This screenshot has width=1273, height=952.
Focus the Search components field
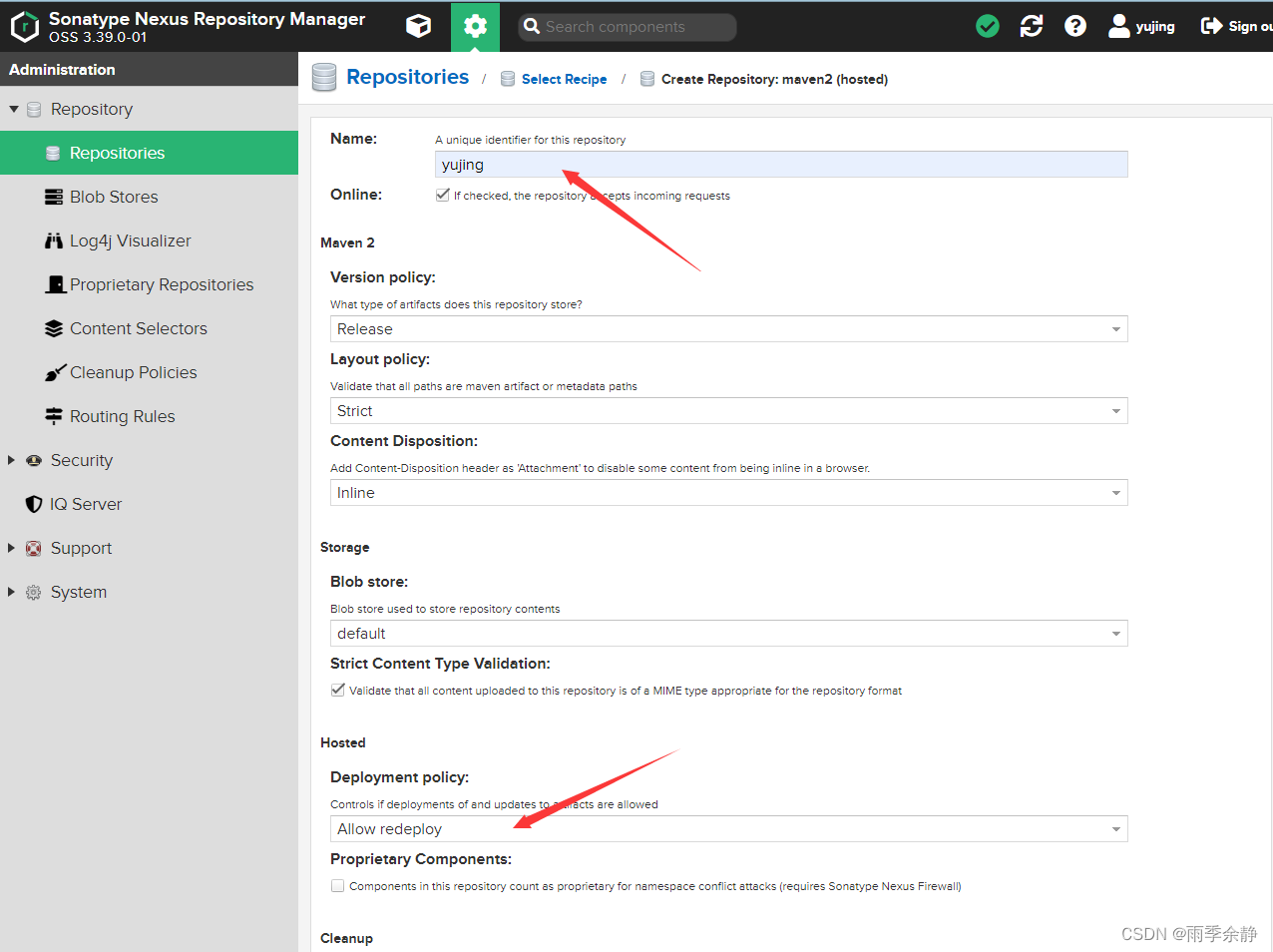click(x=628, y=27)
